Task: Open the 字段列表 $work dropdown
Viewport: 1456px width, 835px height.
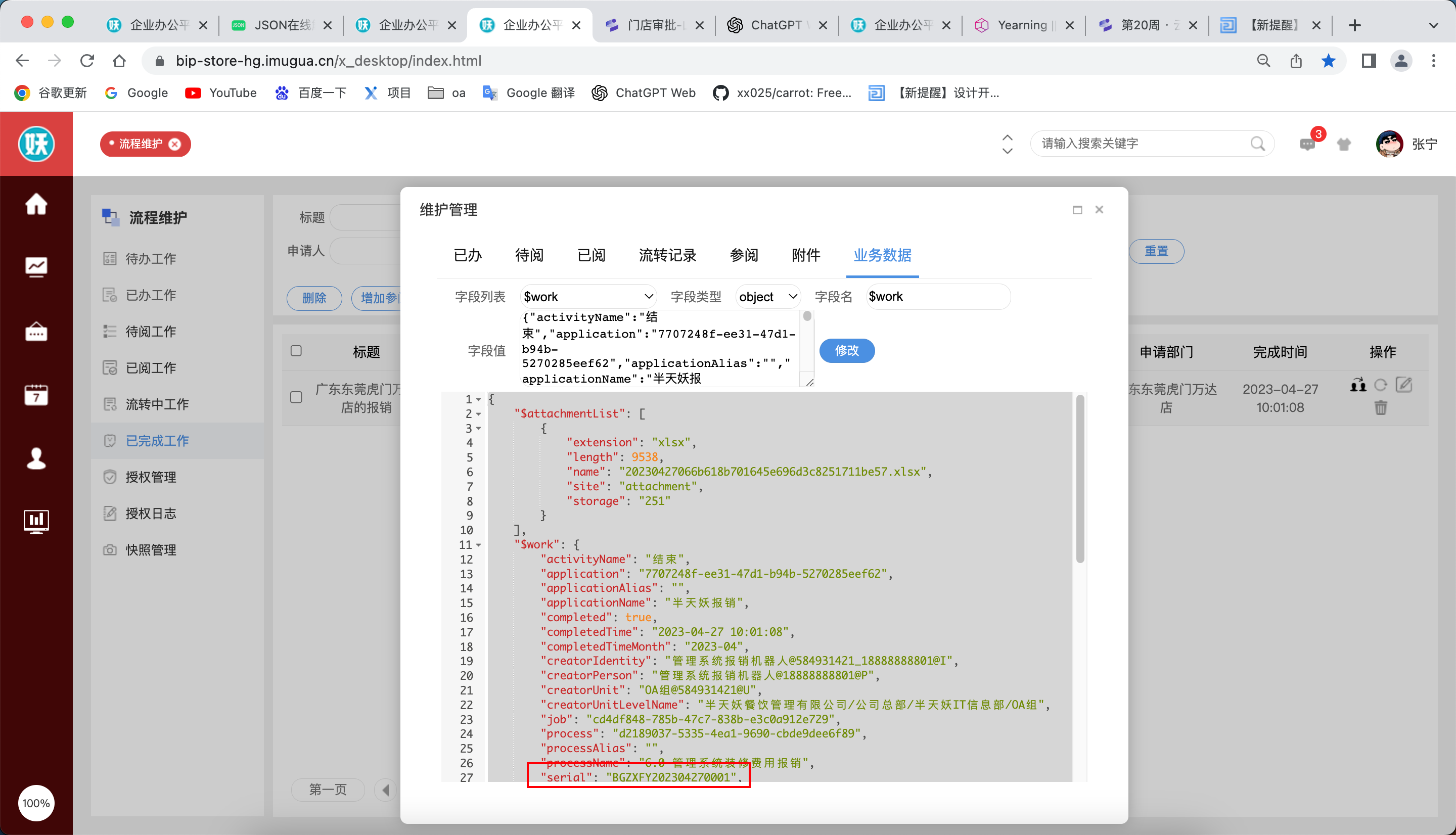Action: pyautogui.click(x=588, y=297)
